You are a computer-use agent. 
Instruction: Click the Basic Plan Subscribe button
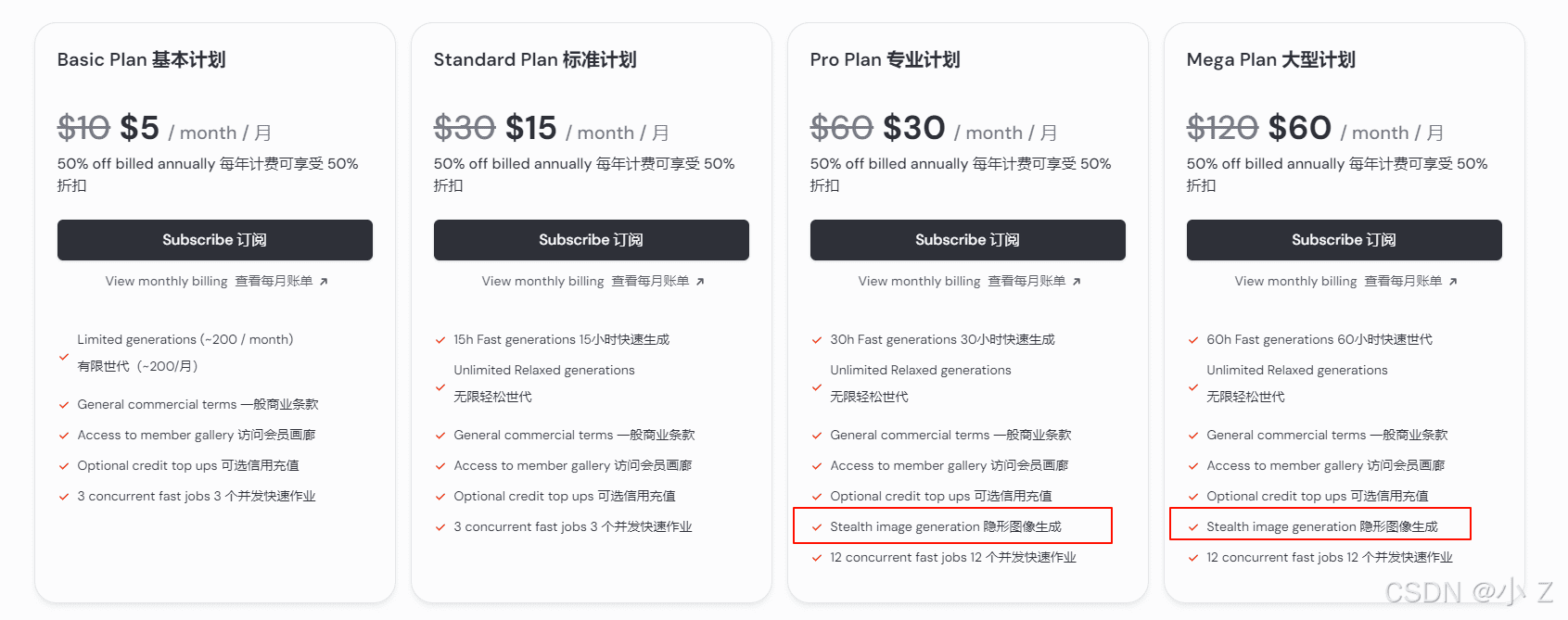(214, 240)
